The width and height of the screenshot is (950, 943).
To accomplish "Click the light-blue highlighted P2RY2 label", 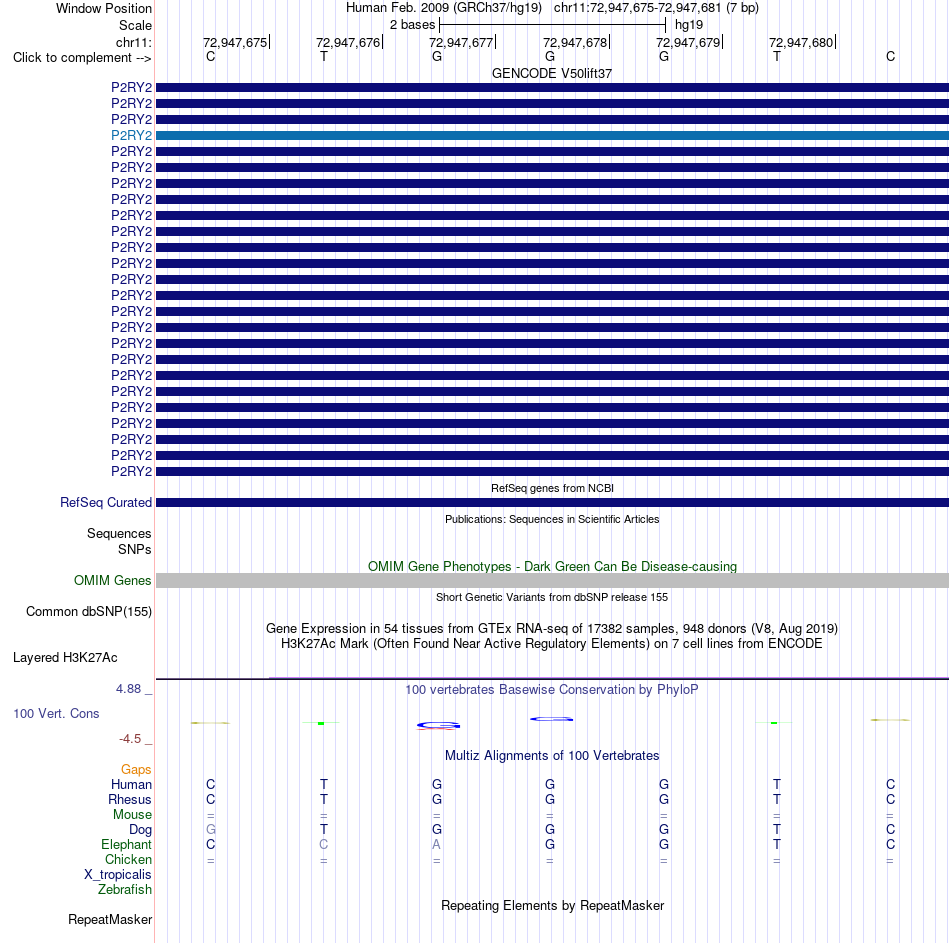I will click(x=131, y=135).
